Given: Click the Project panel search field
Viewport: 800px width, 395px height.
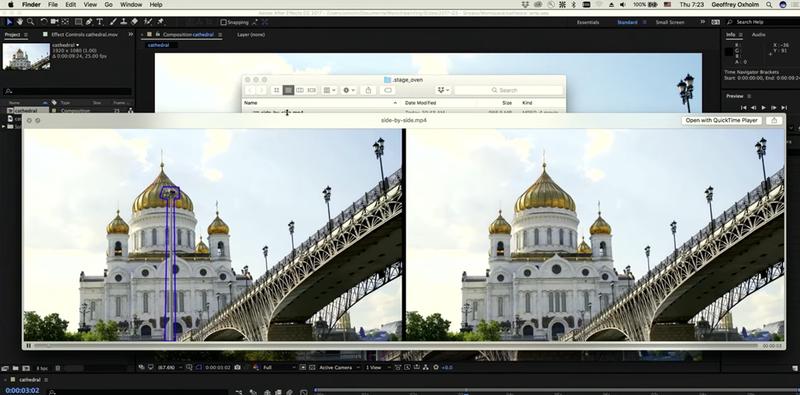Looking at the screenshot, I should pyautogui.click(x=67, y=92).
